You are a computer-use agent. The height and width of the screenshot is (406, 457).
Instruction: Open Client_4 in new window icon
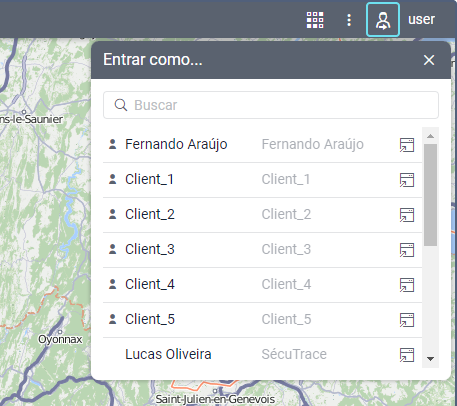(407, 285)
